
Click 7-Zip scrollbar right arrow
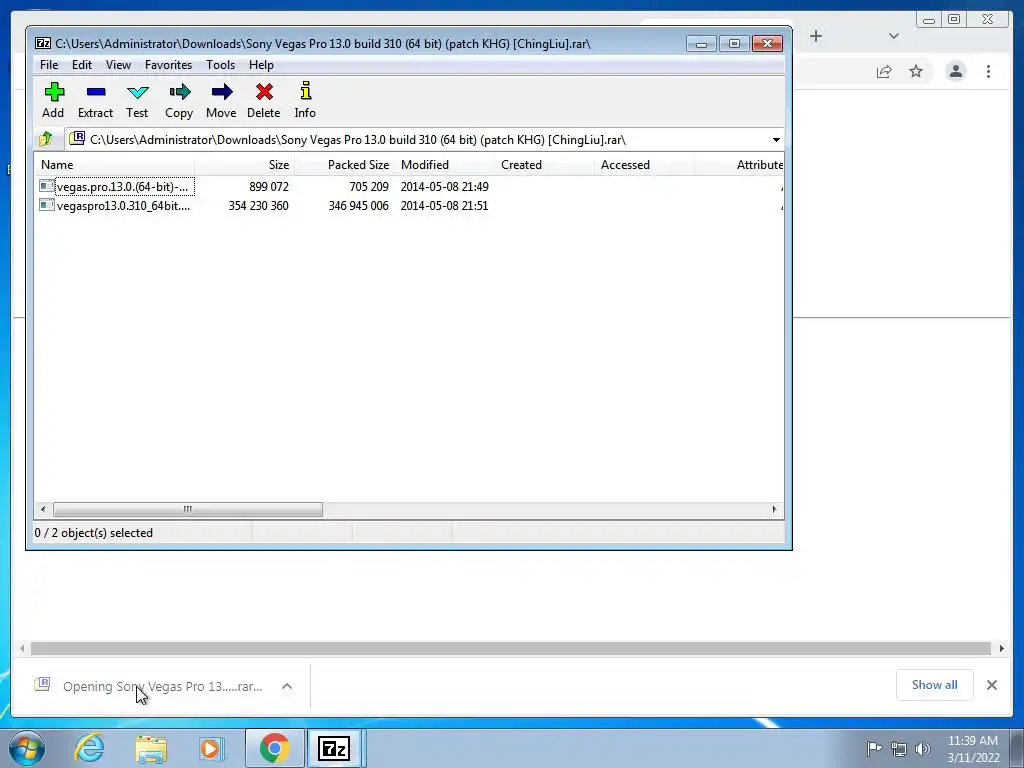(775, 509)
